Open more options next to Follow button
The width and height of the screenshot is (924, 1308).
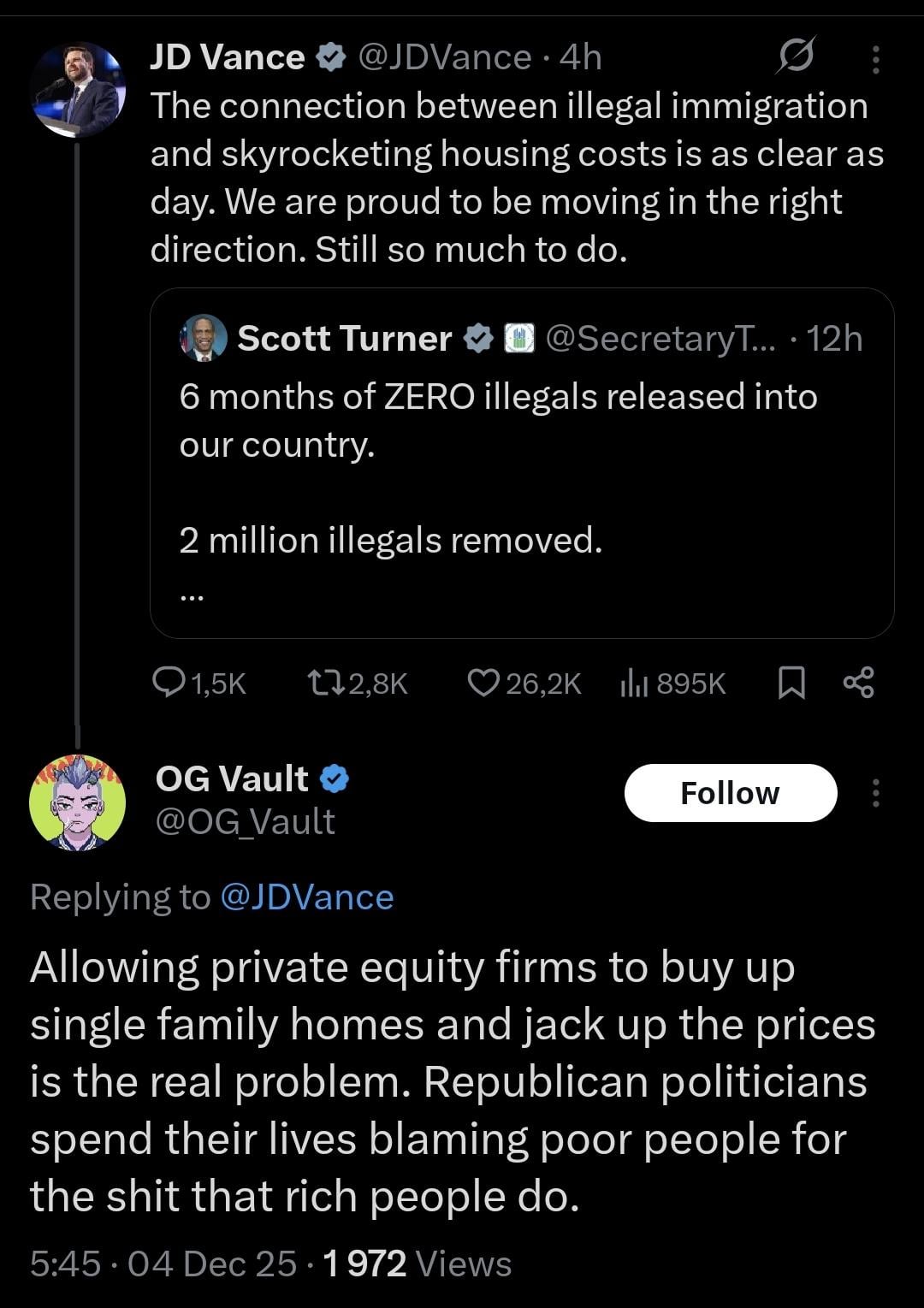coord(875,793)
